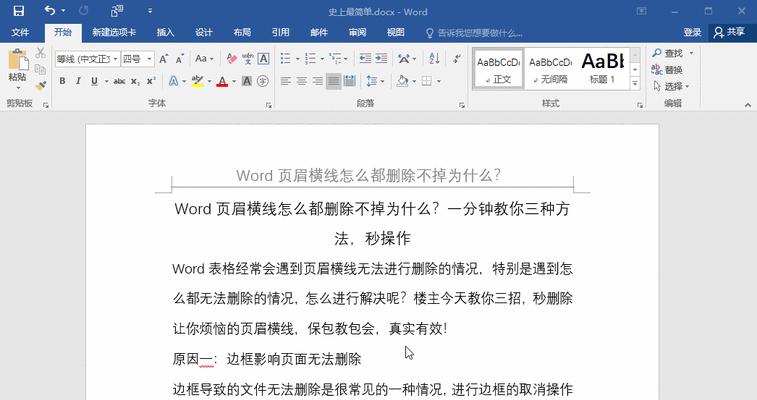Screen dimensions: 757x400
Task: Toggle strikethrough abc formatting
Action: tap(119, 81)
